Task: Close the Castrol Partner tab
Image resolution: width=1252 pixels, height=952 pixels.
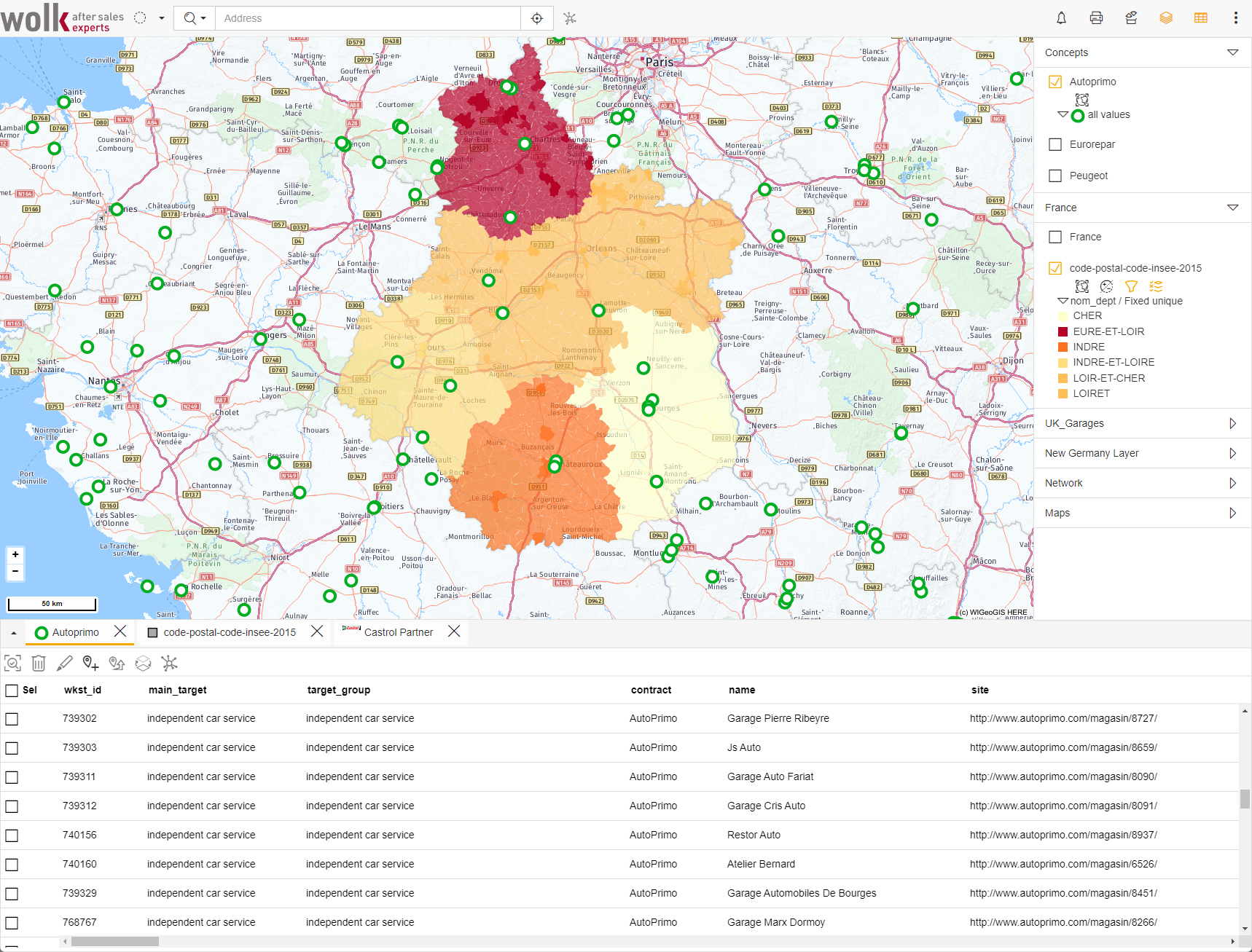Action: [x=454, y=632]
